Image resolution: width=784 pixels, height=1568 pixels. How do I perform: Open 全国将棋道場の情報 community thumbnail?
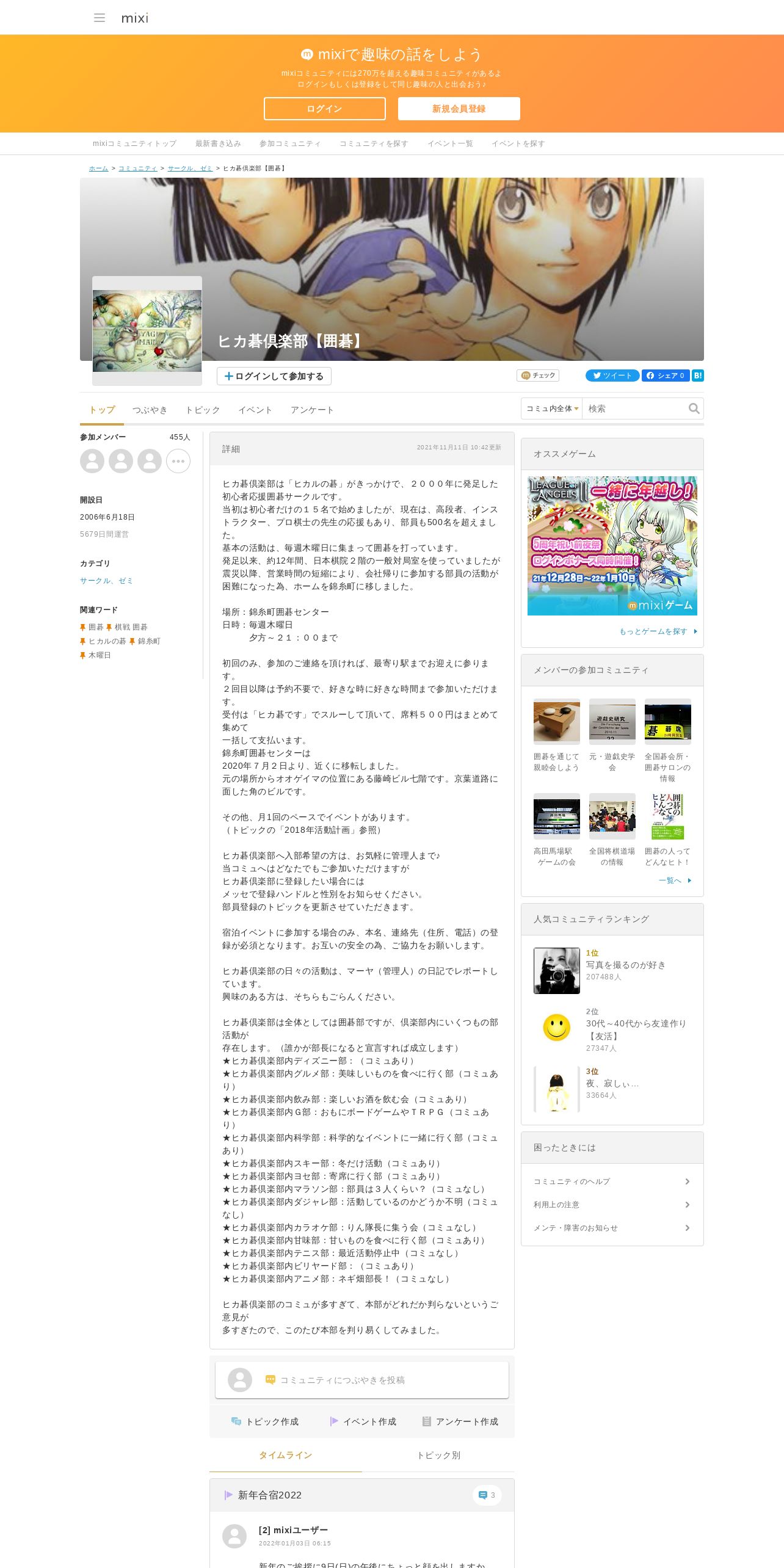tap(612, 816)
